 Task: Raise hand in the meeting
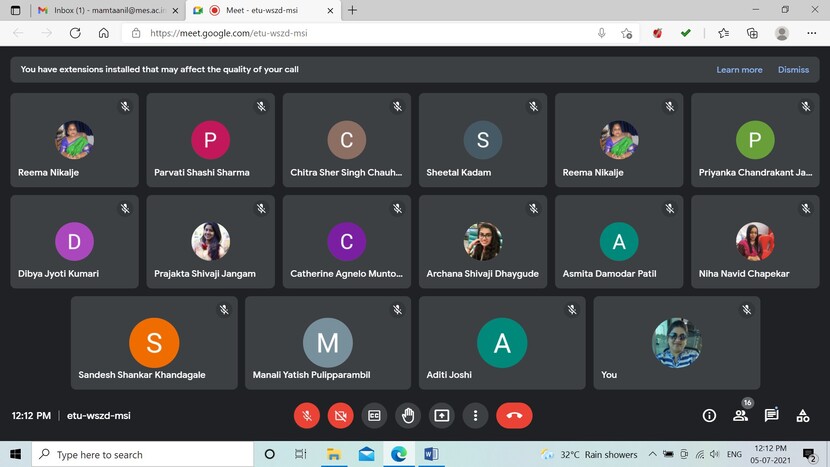408,415
